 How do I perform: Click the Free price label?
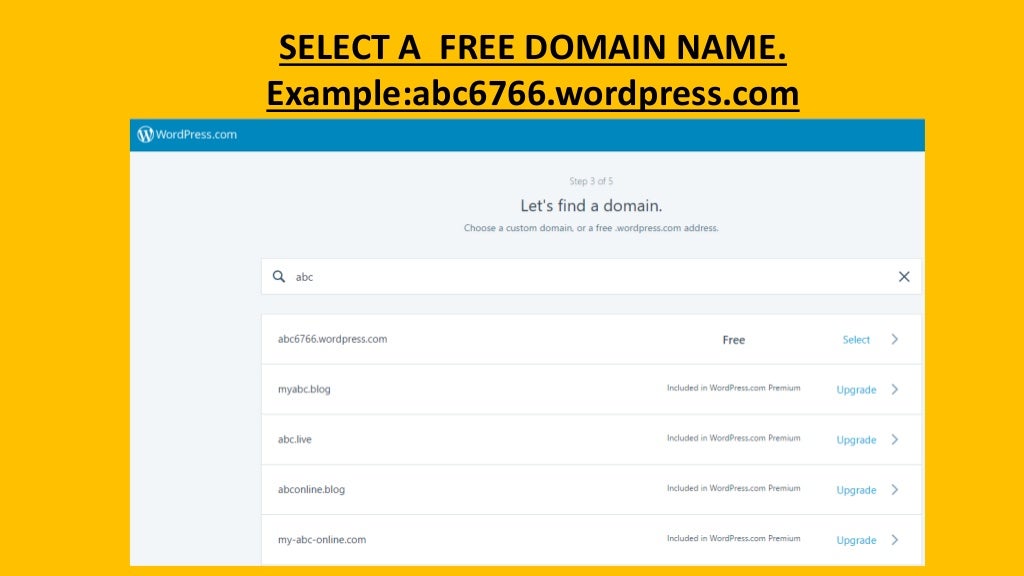tap(733, 340)
